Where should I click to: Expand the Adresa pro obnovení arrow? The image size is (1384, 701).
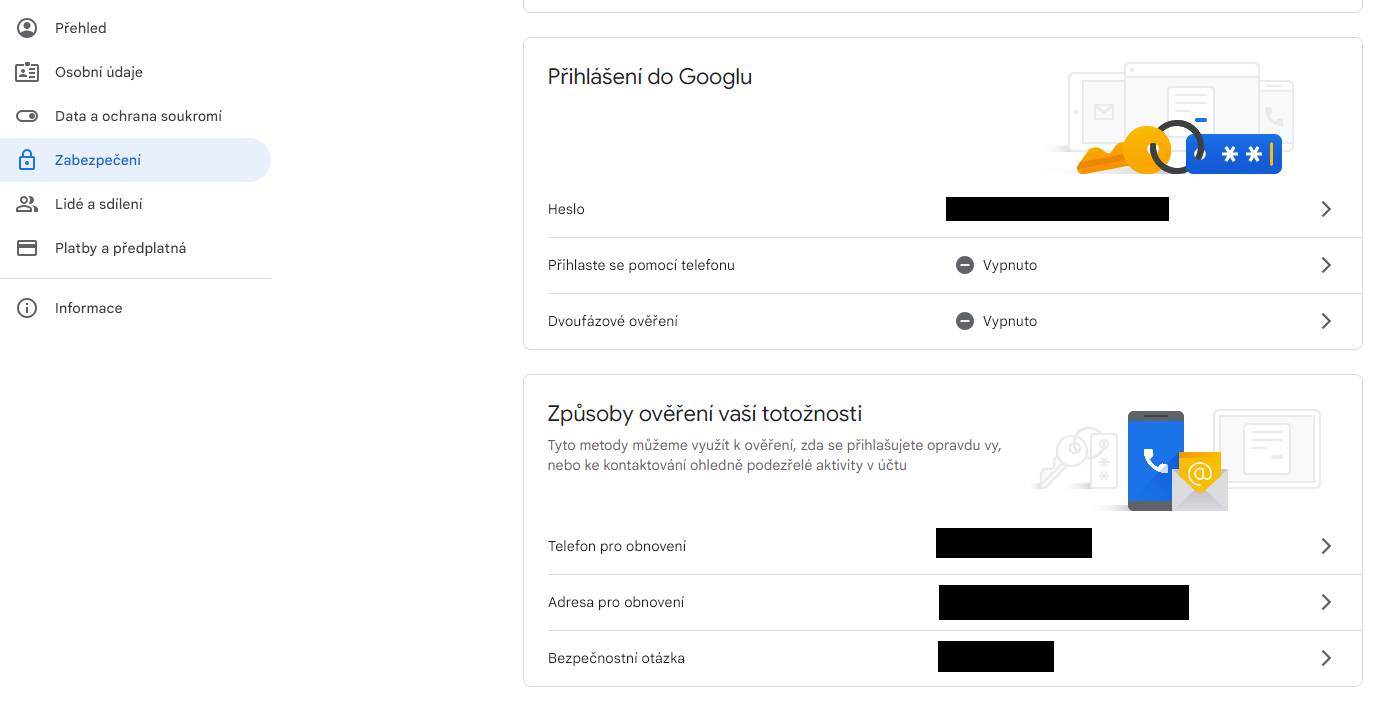(x=1326, y=602)
